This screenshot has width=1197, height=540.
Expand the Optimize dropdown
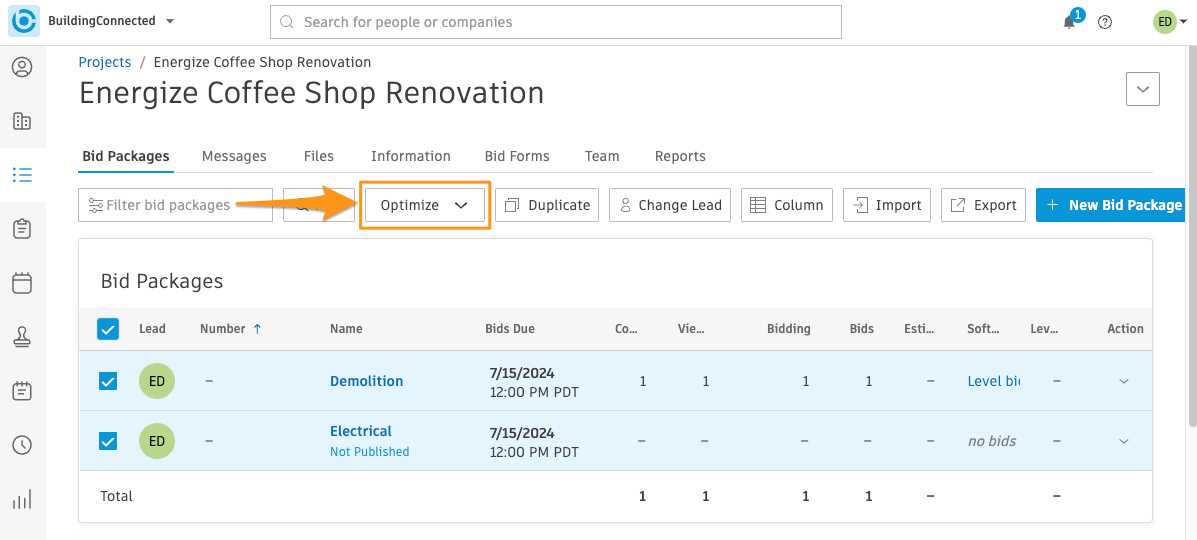pyautogui.click(x=424, y=205)
